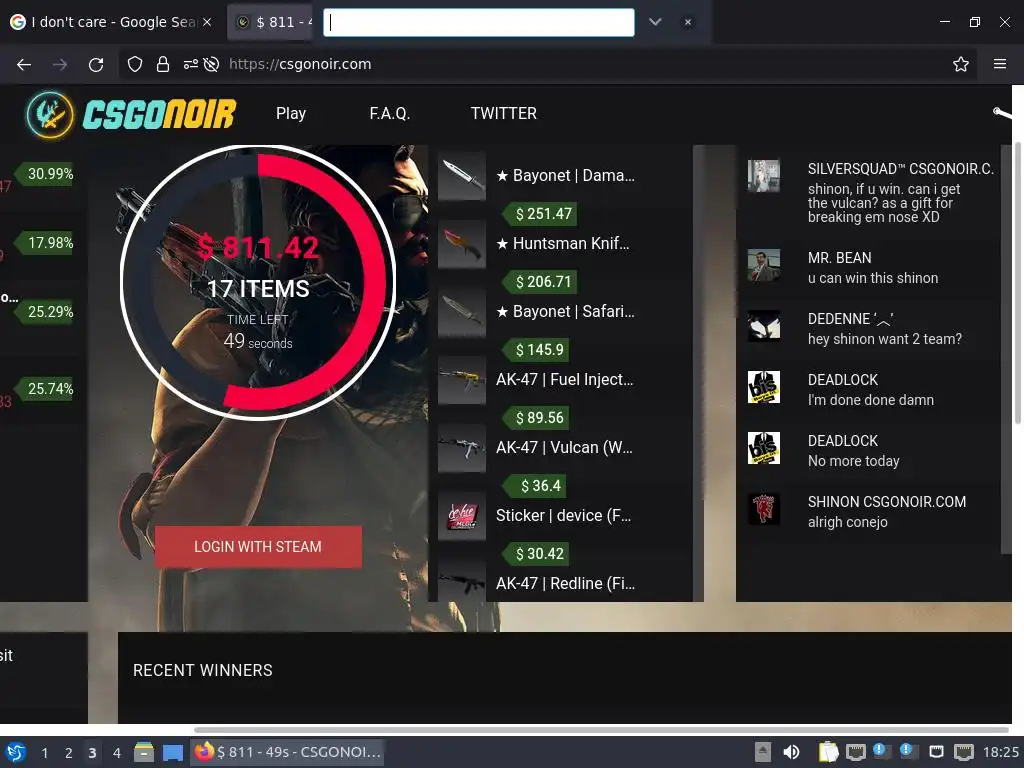The height and width of the screenshot is (768, 1024).
Task: Open the tab list dropdown arrow
Action: click(x=655, y=22)
